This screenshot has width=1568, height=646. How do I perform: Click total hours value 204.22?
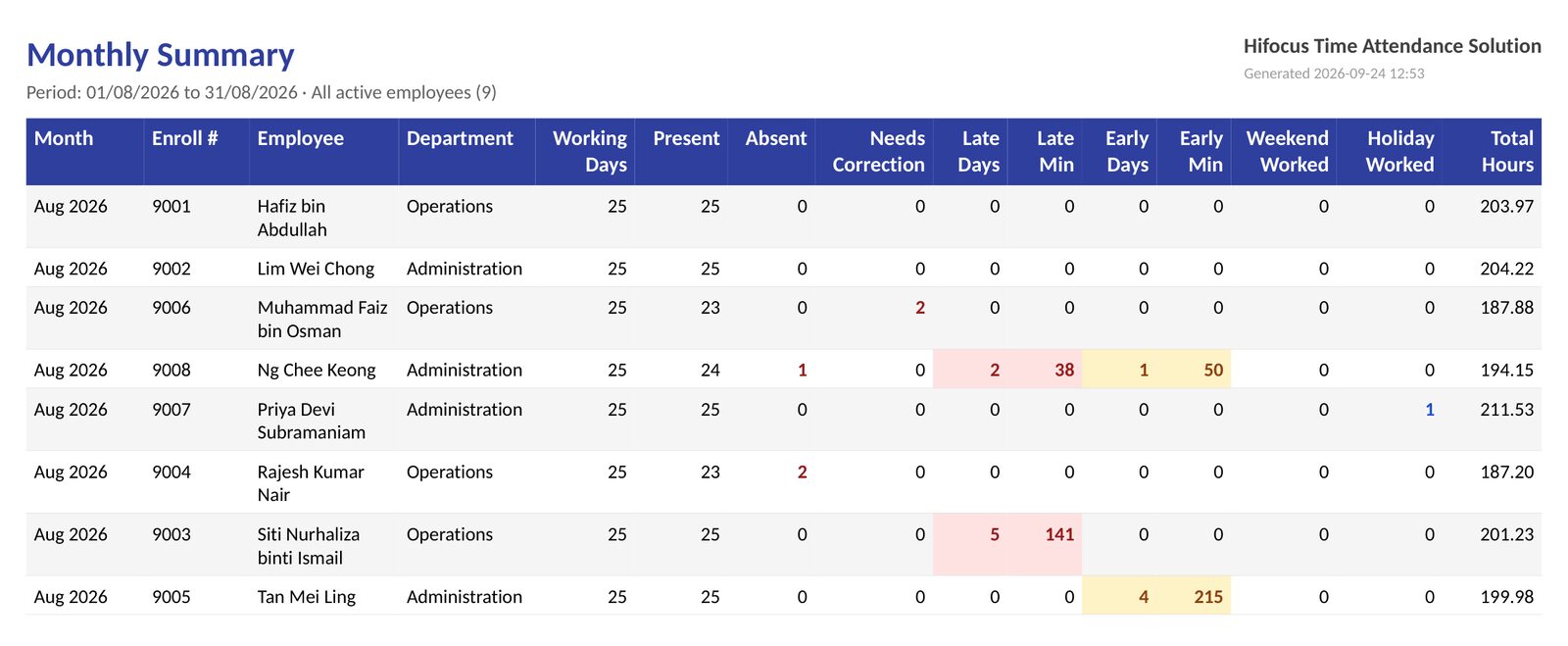click(x=1507, y=269)
